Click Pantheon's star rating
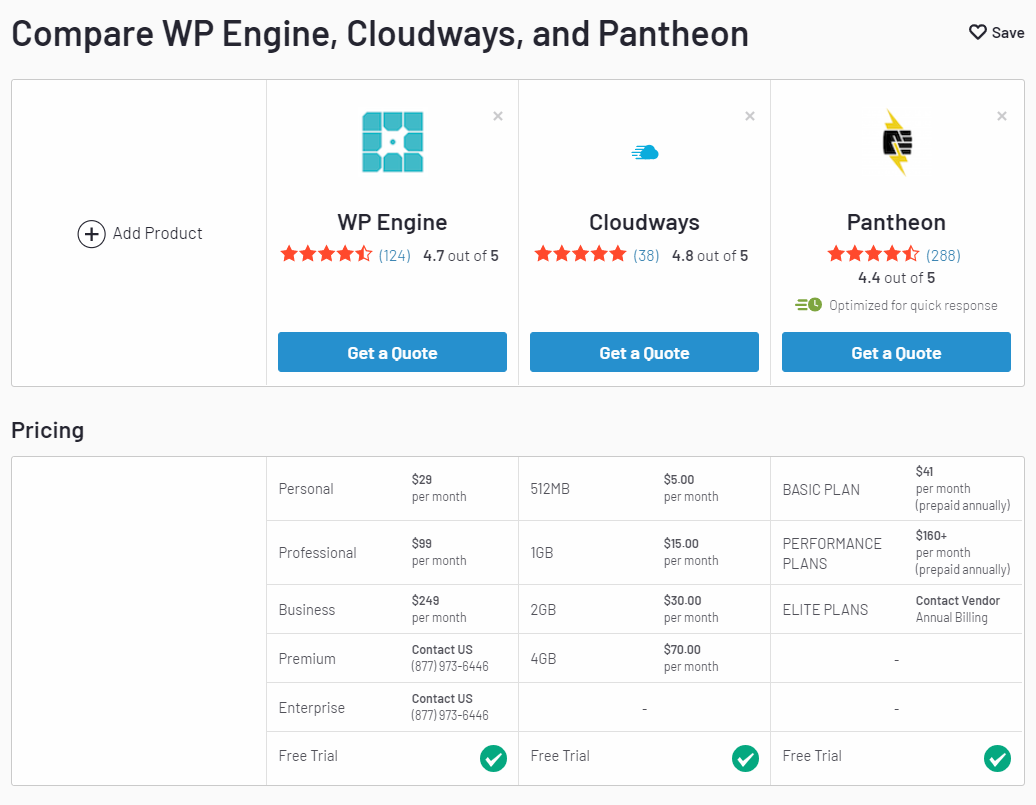Image resolution: width=1036 pixels, height=805 pixels. [x=873, y=255]
